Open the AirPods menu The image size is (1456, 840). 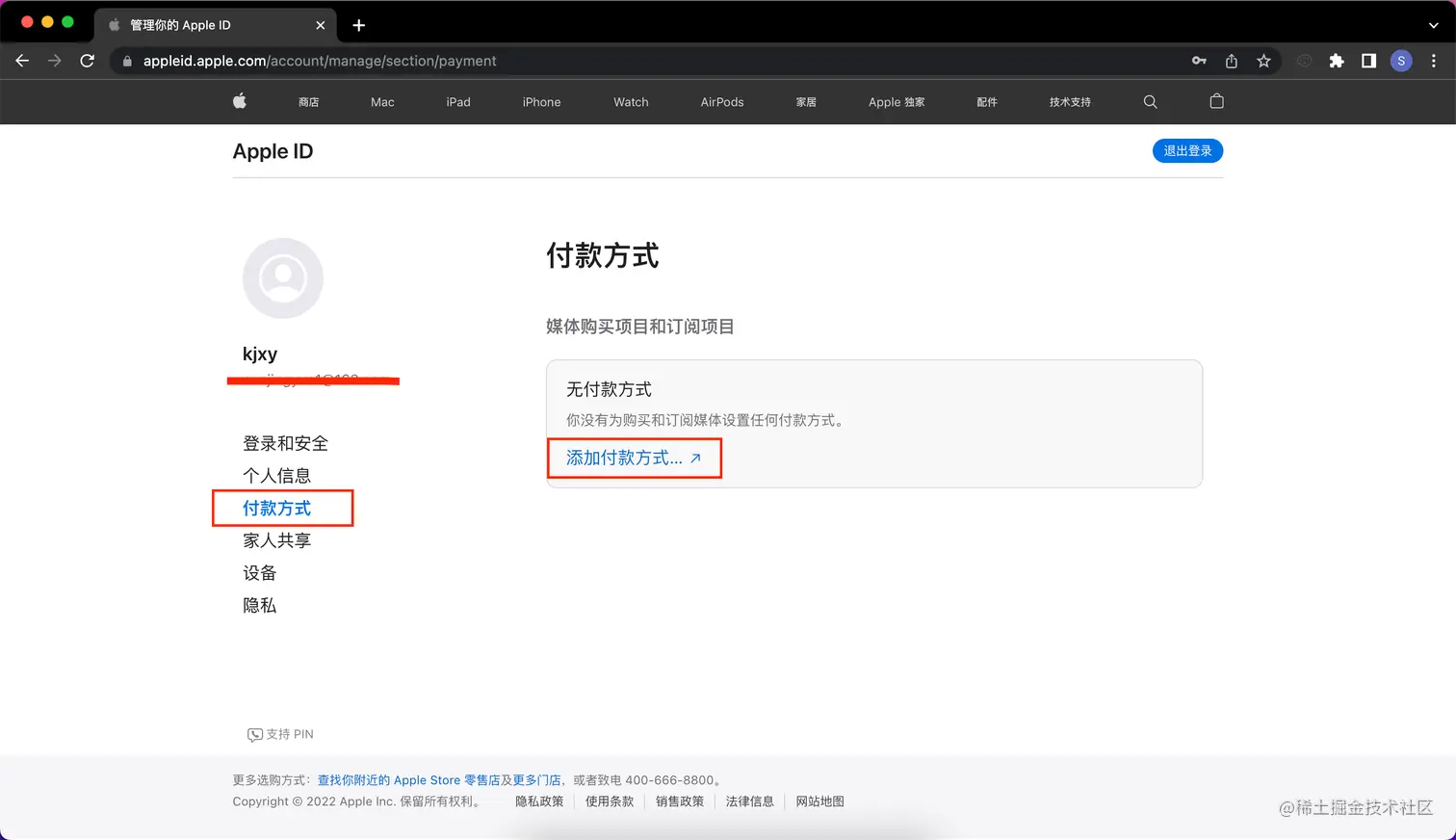722,102
